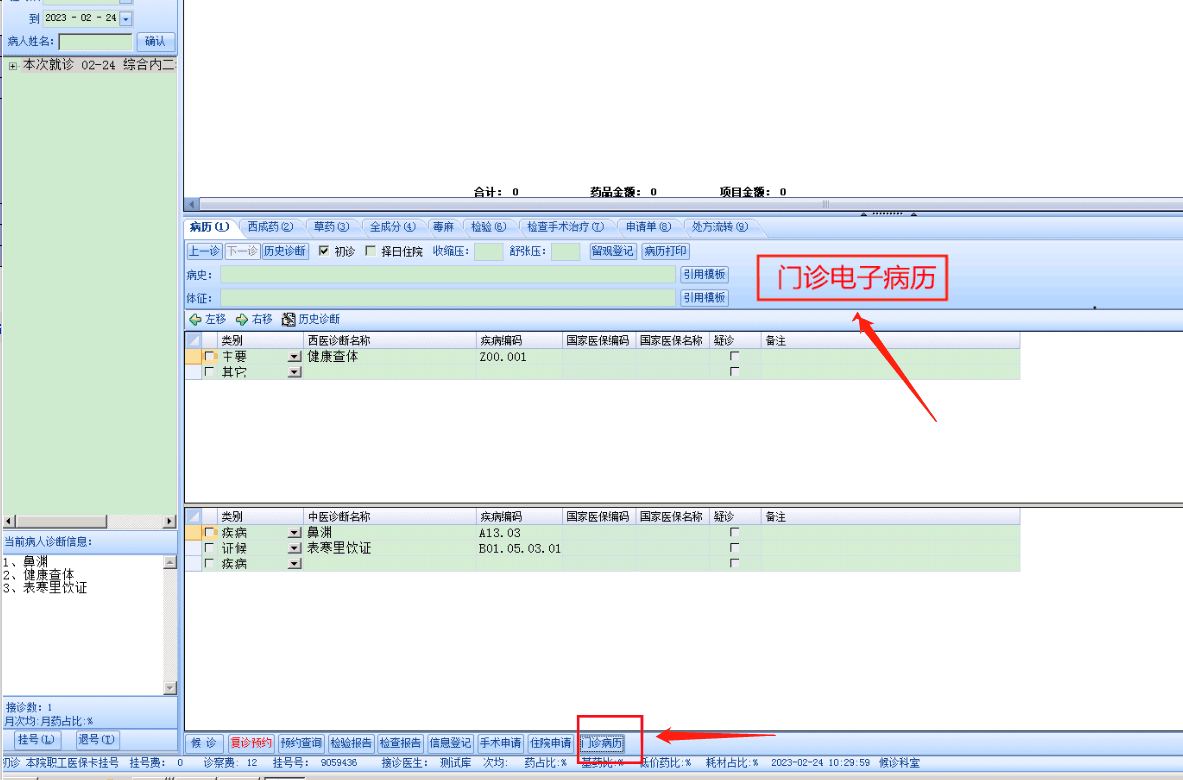Click the diagnosis info vertical scrollbar down arrow
This screenshot has height=780, width=1183.
pos(170,687)
